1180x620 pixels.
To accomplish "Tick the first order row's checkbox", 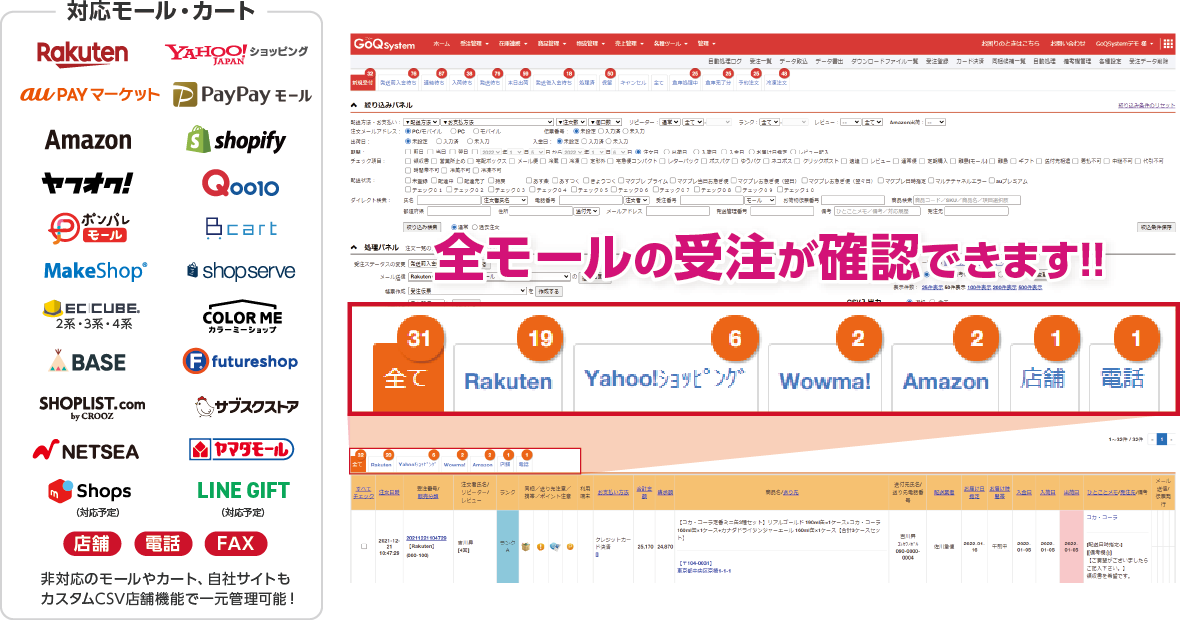I will tap(364, 546).
